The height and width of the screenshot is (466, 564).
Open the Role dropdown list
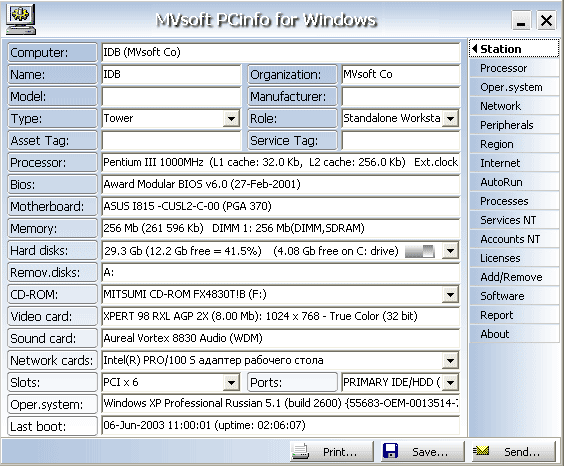pos(450,118)
